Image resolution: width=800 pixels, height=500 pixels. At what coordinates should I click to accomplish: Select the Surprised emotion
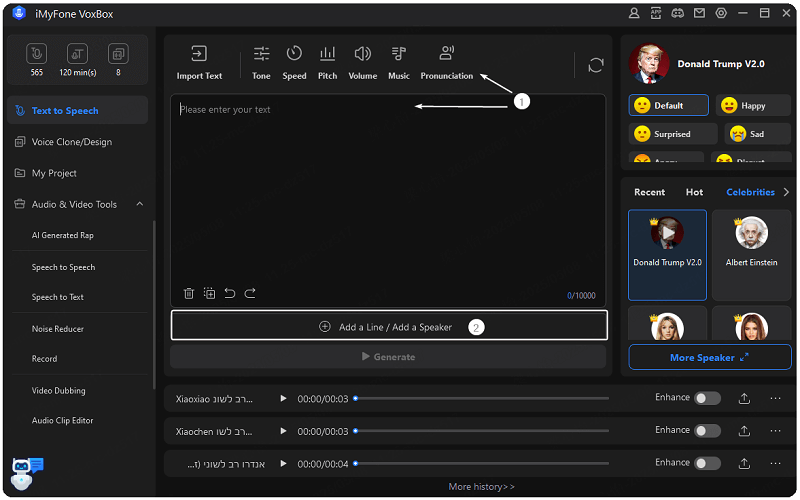[x=673, y=134]
